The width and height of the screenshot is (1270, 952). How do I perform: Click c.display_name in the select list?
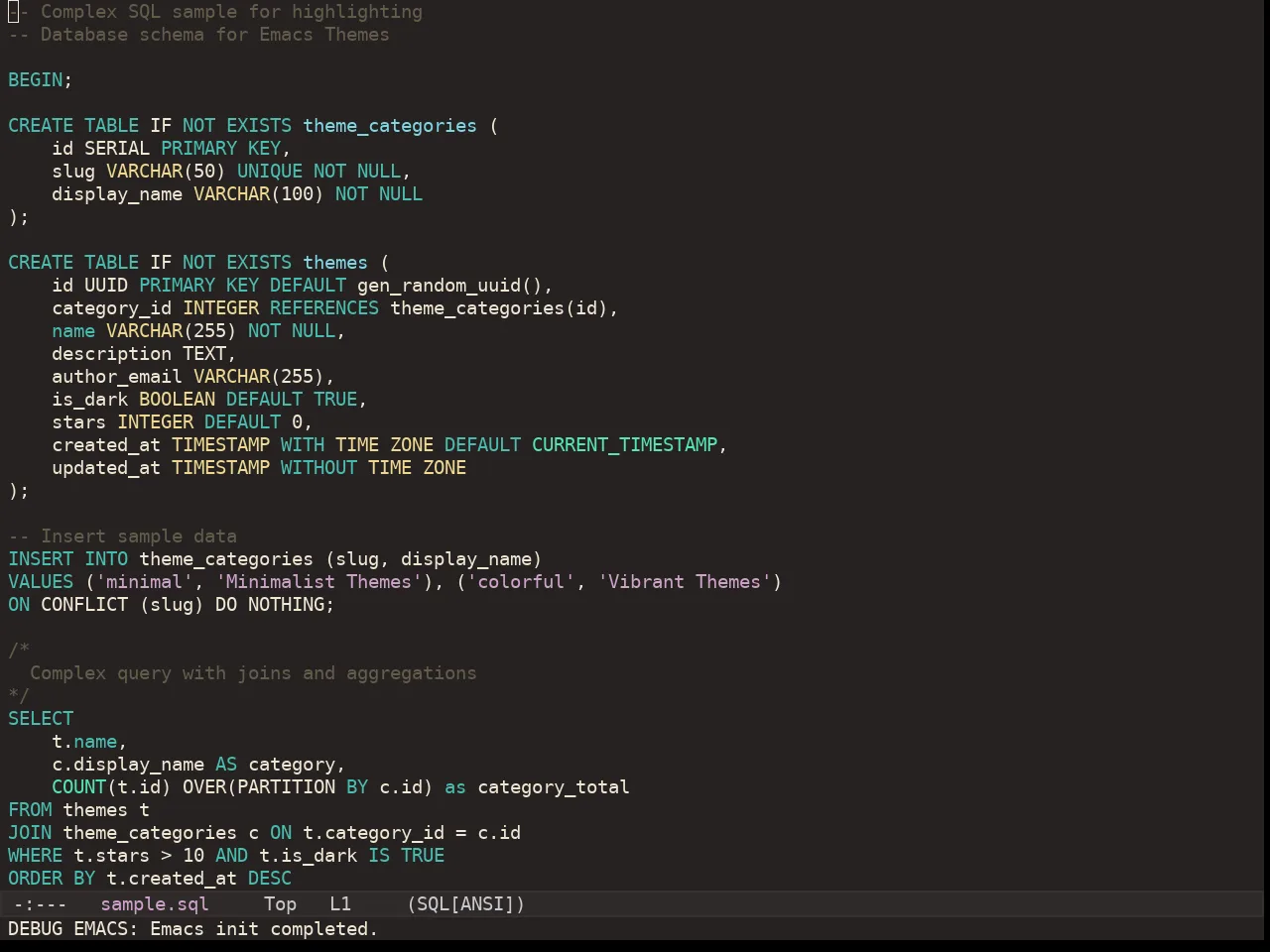point(128,765)
